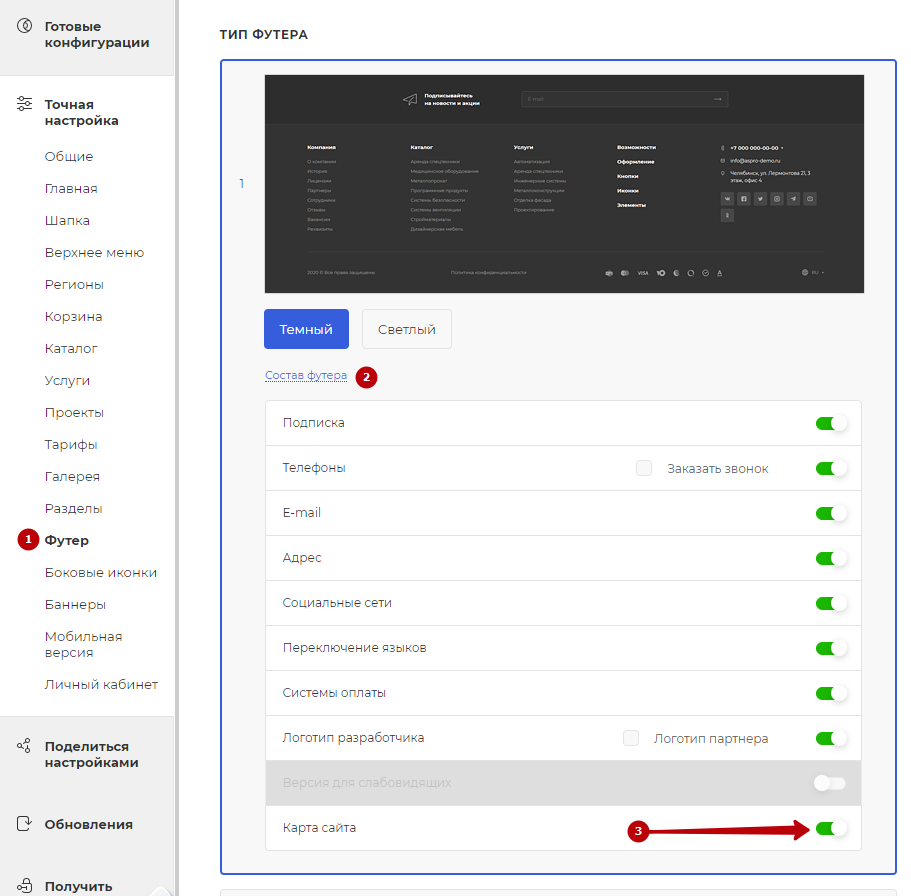Select Личный кабинет in the sidebar
Screen dimensions: 911x896
click(x=101, y=684)
